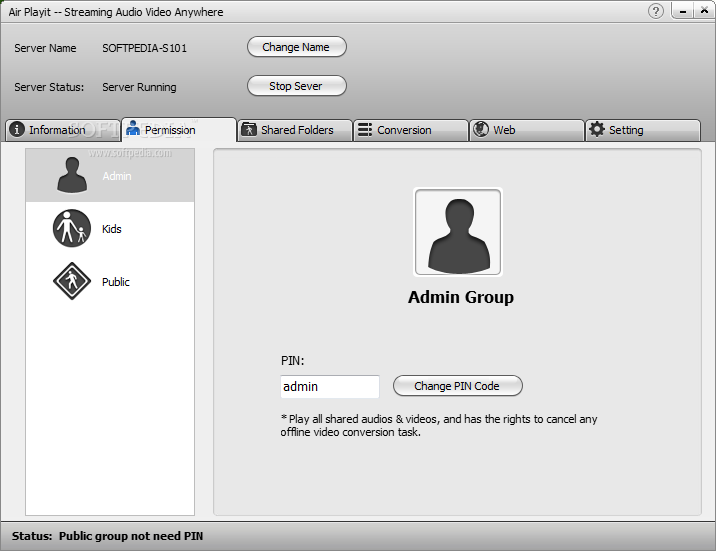This screenshot has width=716, height=551.
Task: Click the Shared Folders tab folder icon
Action: pos(248,129)
